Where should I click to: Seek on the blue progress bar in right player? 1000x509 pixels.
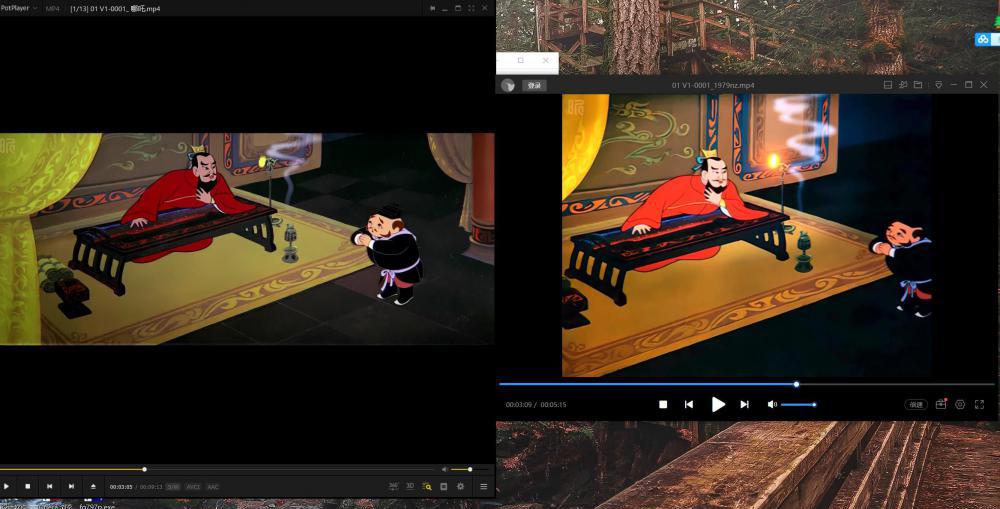[x=746, y=385]
